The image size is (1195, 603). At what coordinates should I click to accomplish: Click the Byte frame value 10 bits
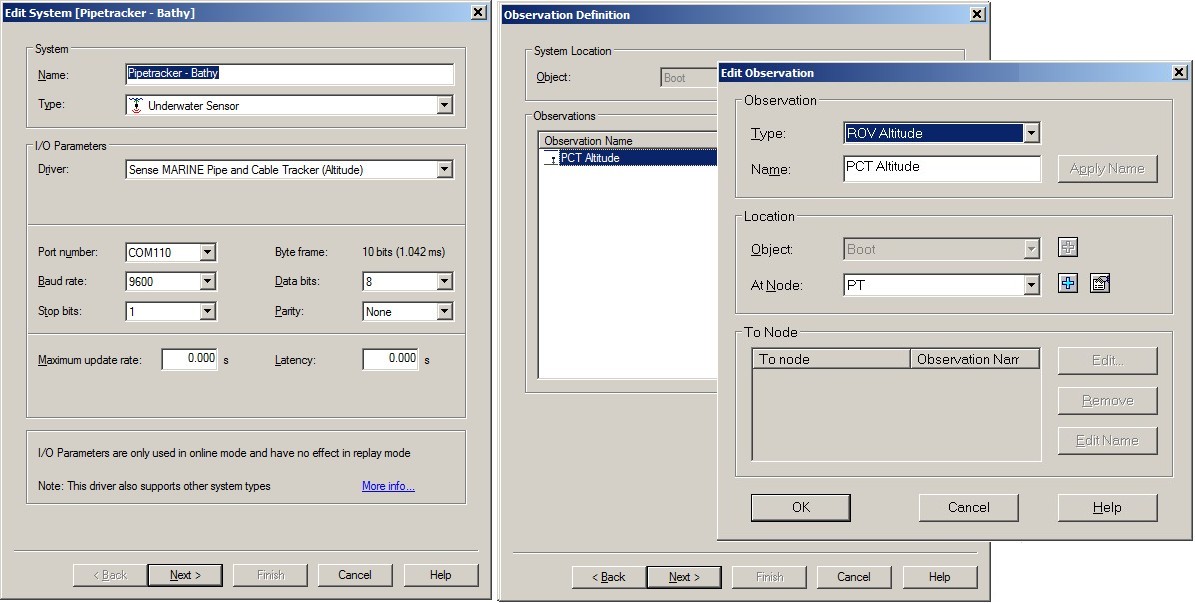[x=404, y=252]
